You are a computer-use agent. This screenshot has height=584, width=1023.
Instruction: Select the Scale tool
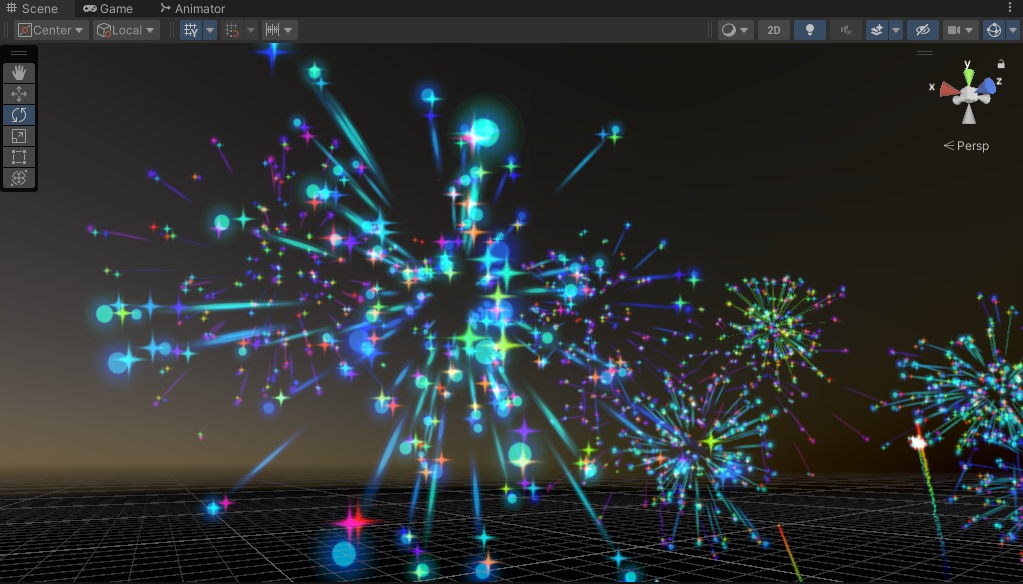click(x=19, y=136)
